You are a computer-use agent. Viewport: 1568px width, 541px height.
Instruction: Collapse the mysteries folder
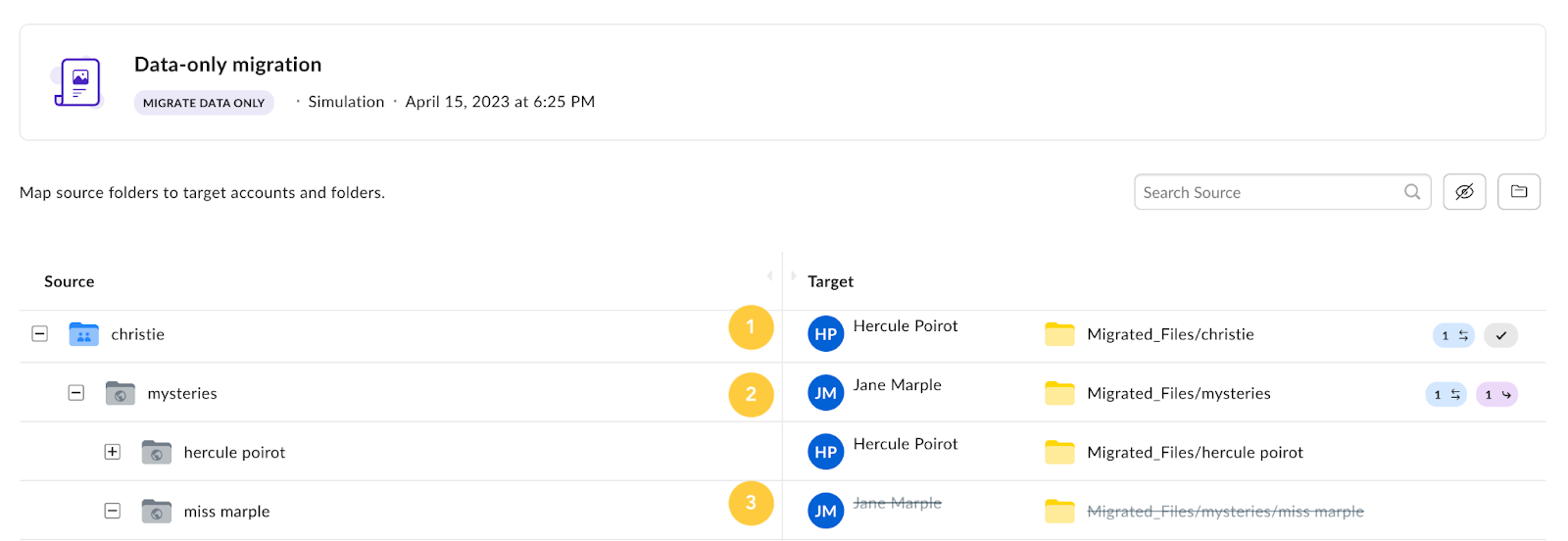tap(76, 393)
